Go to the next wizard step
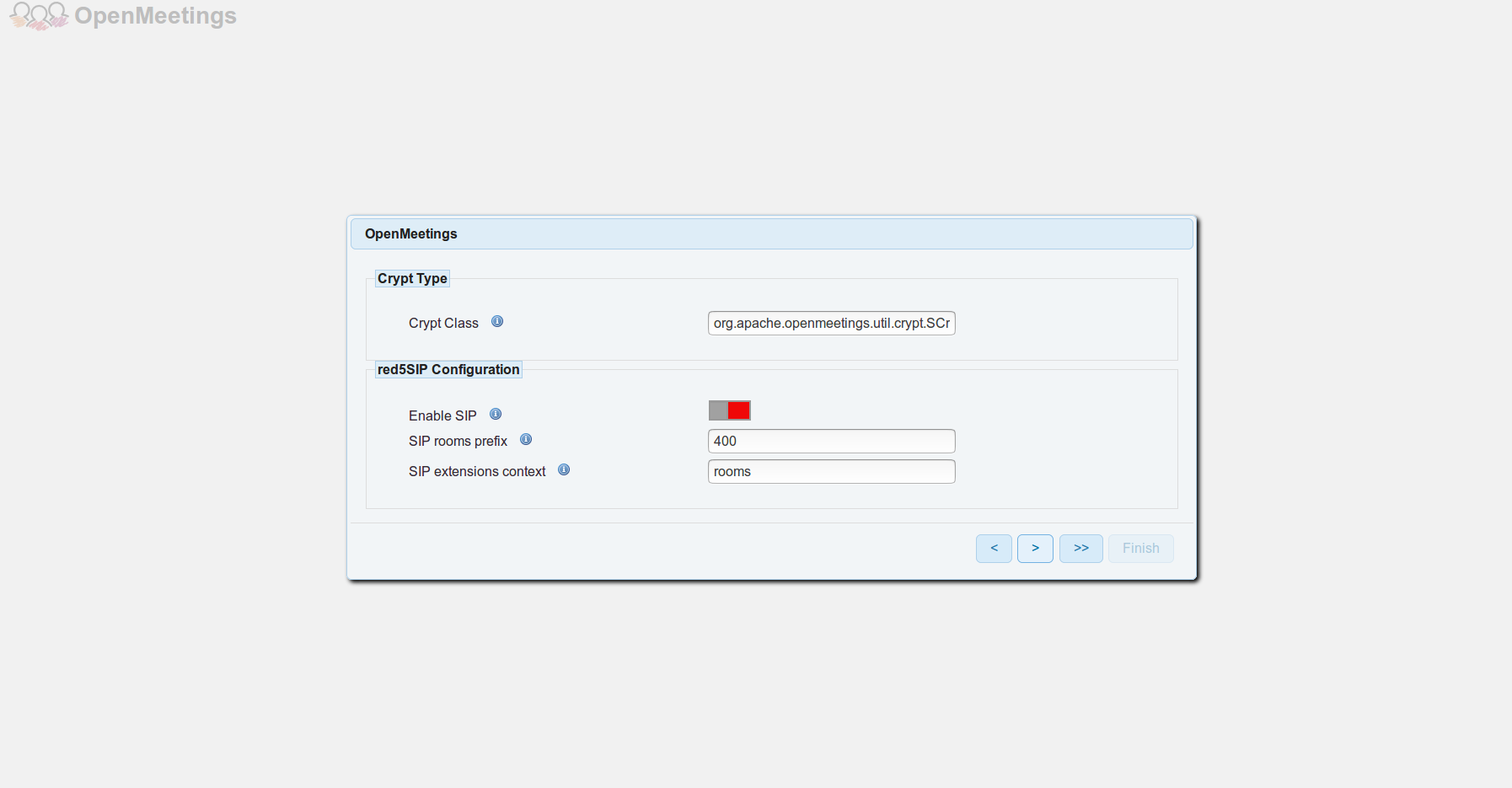The height and width of the screenshot is (788, 1512). pos(1035,549)
